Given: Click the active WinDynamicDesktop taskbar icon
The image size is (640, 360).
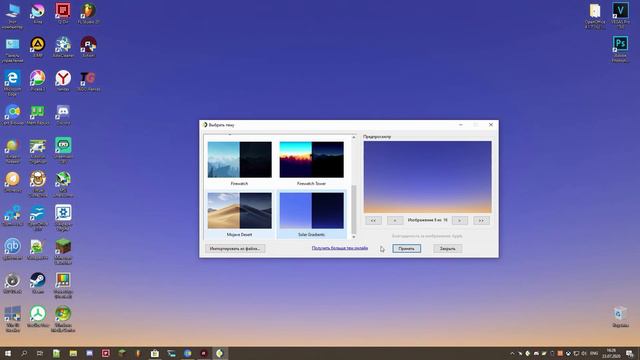Looking at the screenshot, I should coord(220,353).
